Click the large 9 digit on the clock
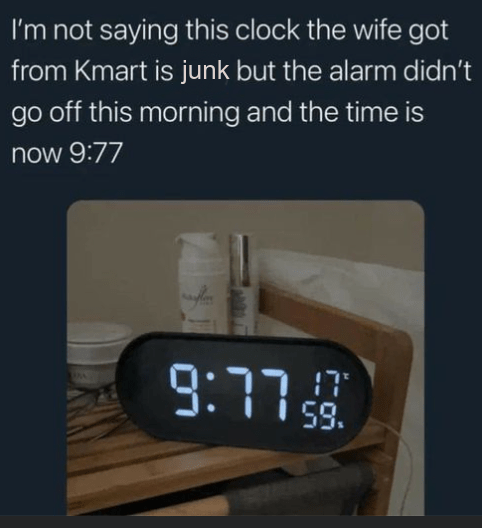The height and width of the screenshot is (528, 482). click(x=187, y=390)
